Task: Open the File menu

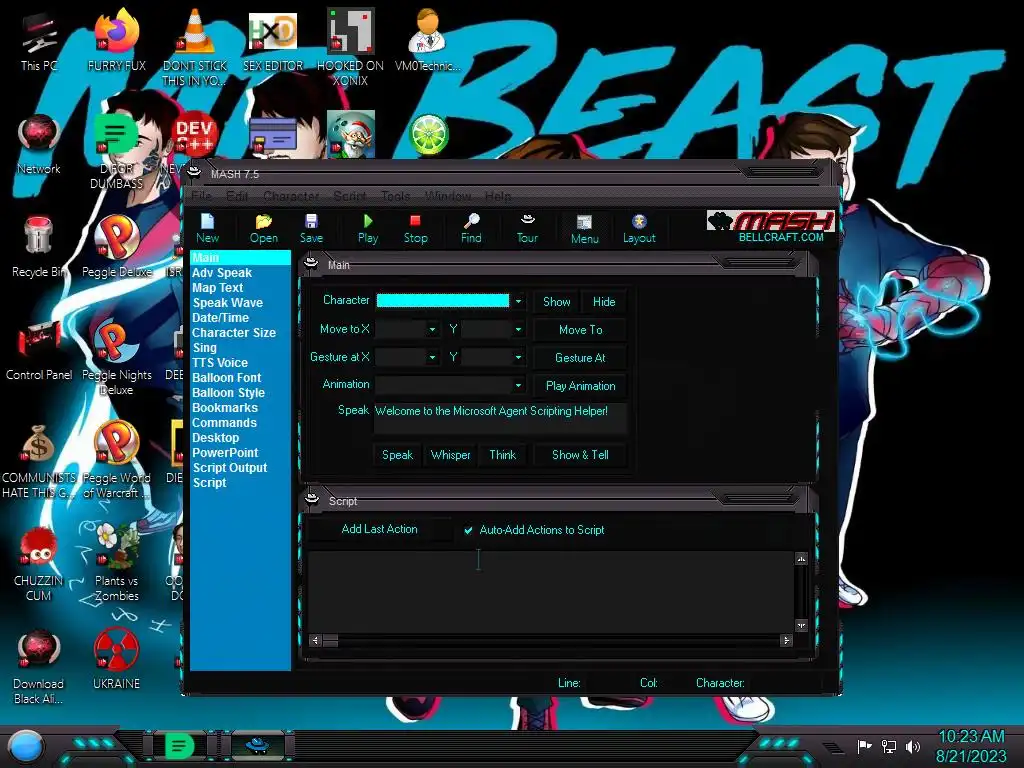Action: pyautogui.click(x=202, y=196)
